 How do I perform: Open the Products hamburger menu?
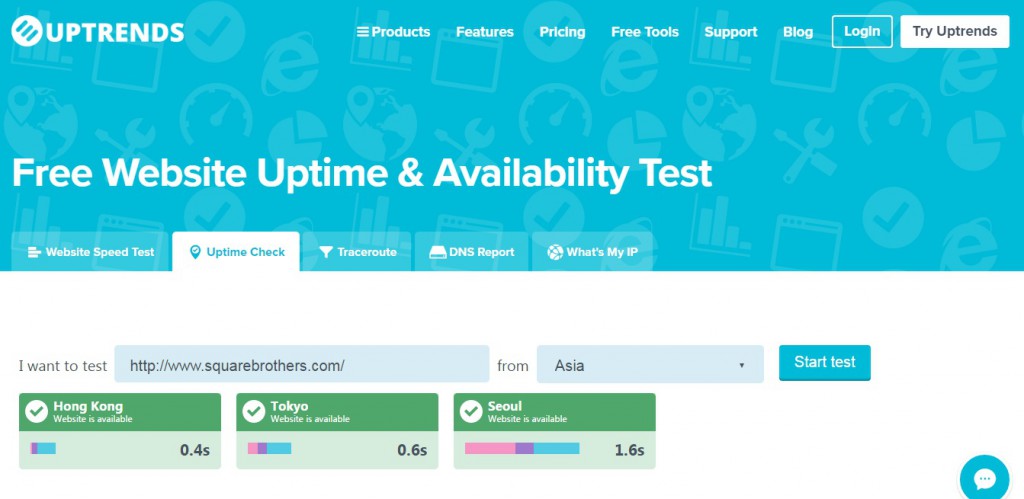click(393, 32)
